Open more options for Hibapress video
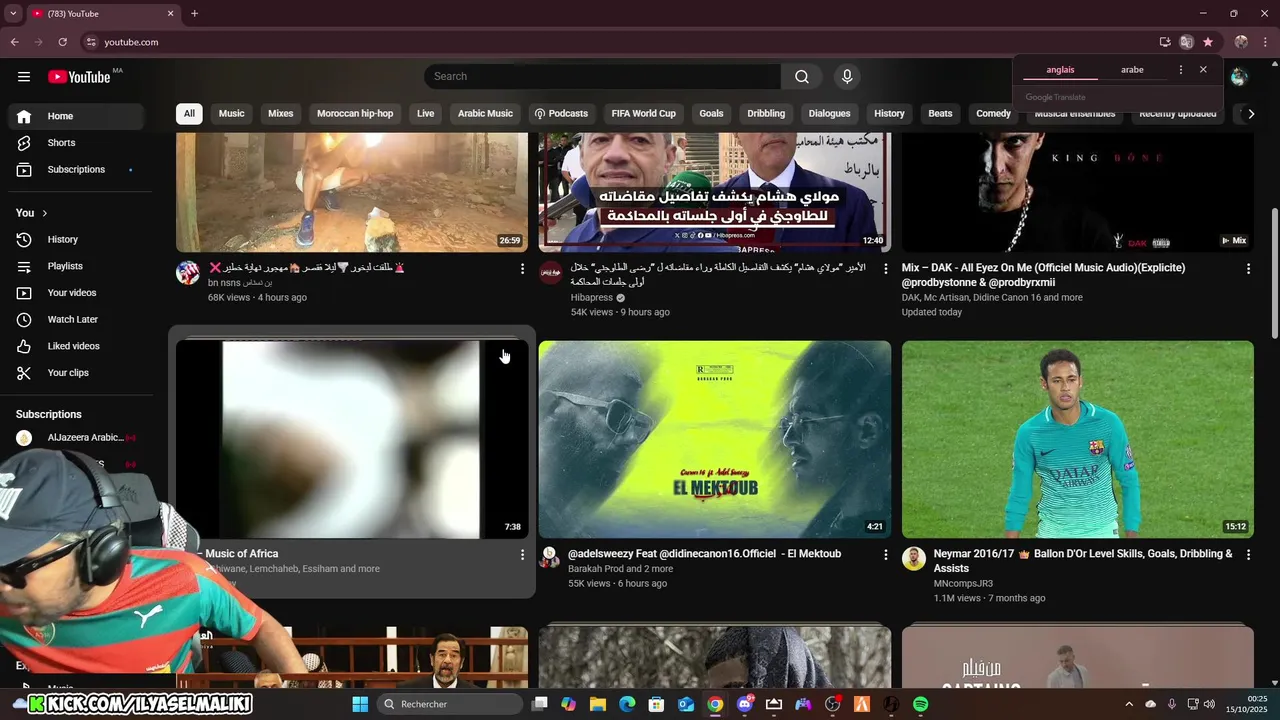The image size is (1280, 720). [x=885, y=269]
